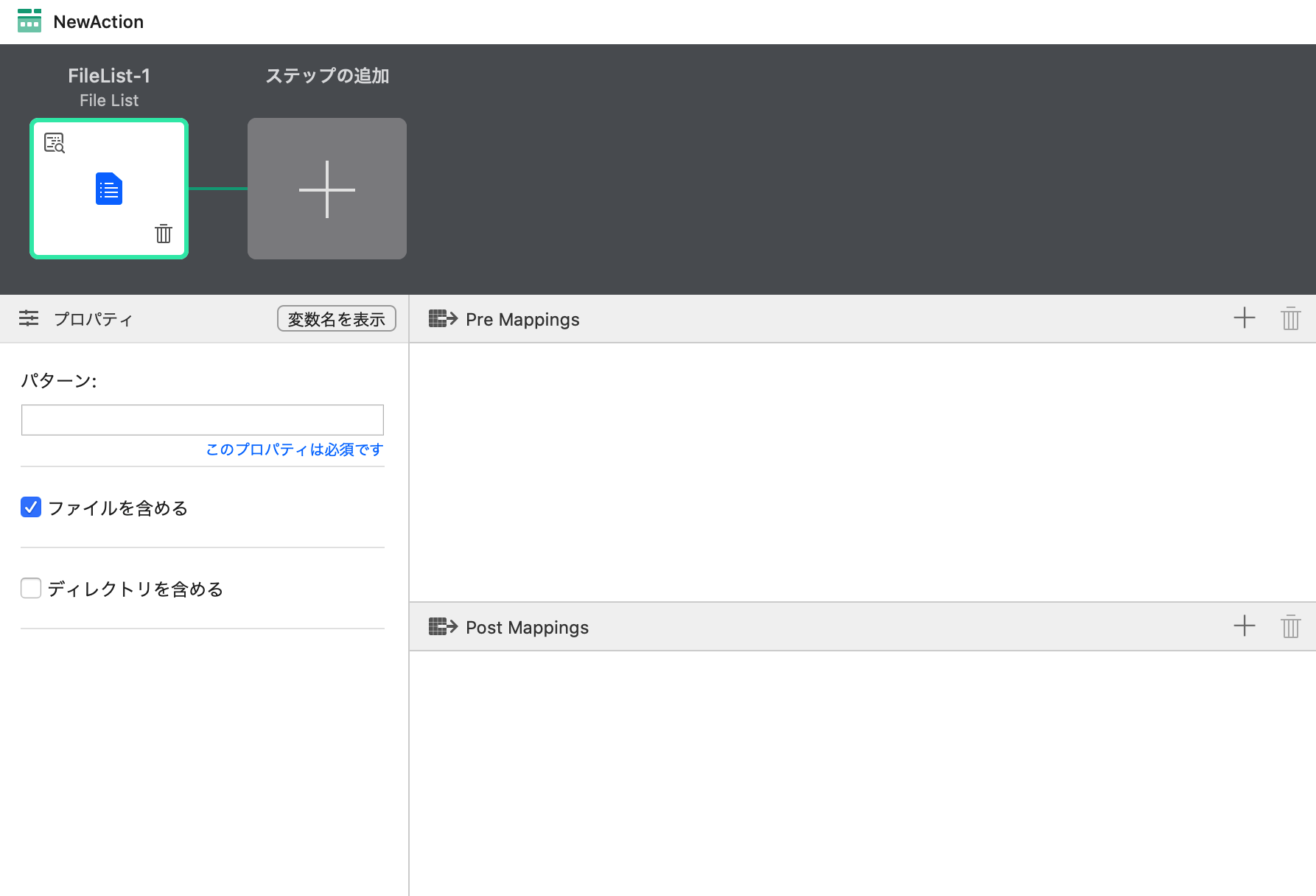Clear Pre Mappings using the trash icon
The image size is (1316, 896).
[x=1291, y=318]
